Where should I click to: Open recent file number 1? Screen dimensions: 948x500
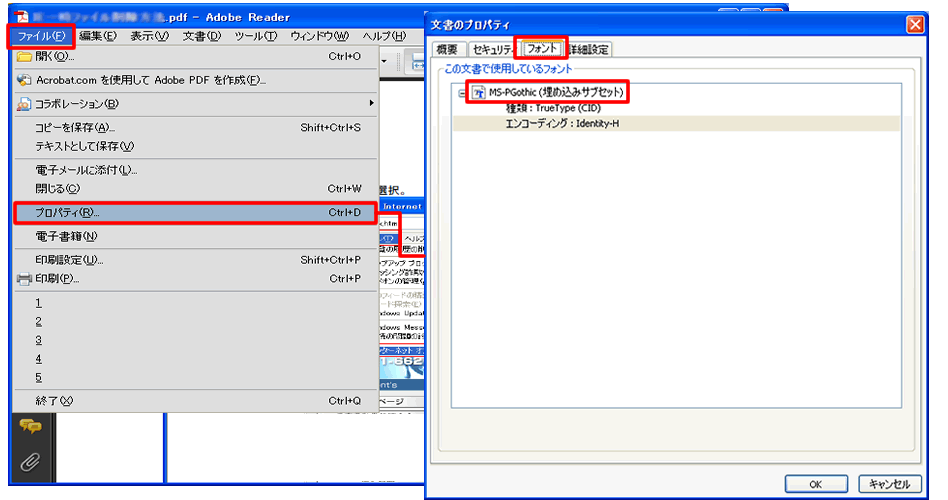pos(195,303)
